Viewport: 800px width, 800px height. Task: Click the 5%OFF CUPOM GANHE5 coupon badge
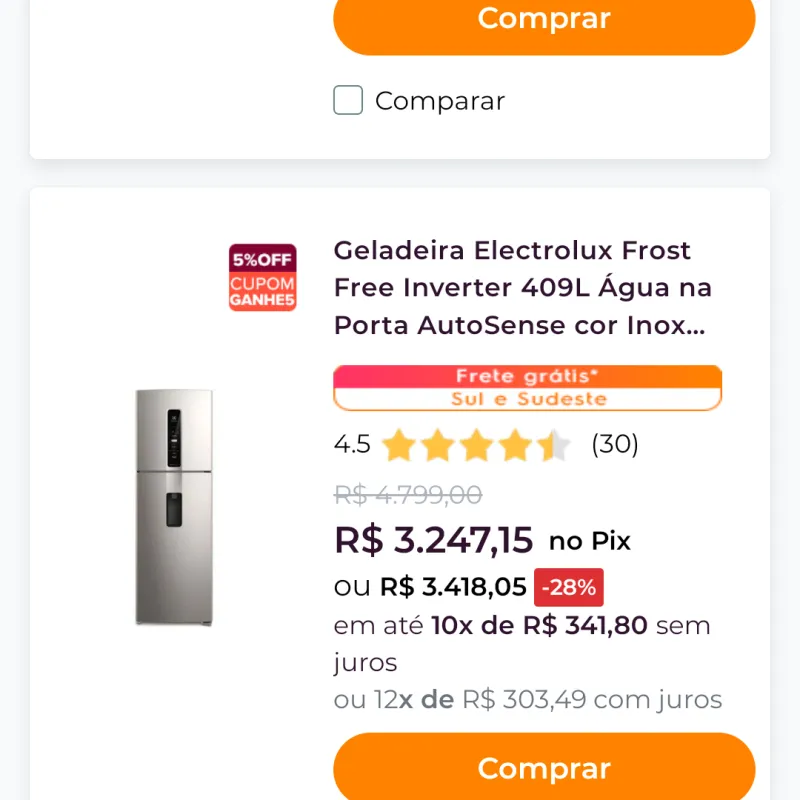click(x=262, y=277)
